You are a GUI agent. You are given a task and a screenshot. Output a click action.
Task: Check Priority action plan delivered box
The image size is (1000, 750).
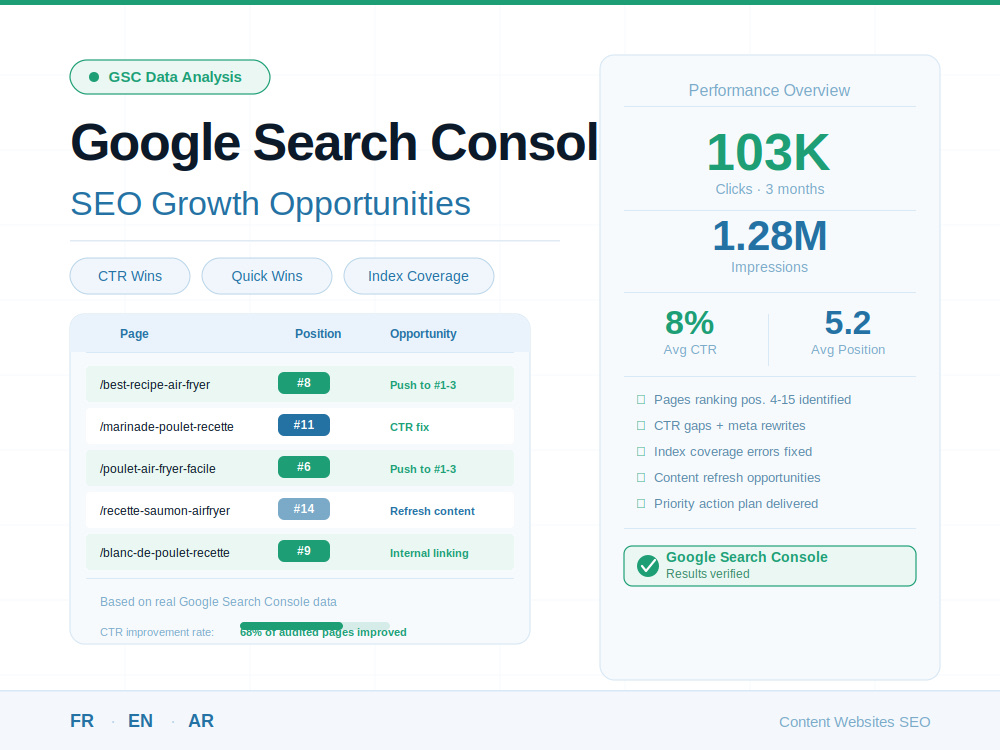[x=641, y=504]
